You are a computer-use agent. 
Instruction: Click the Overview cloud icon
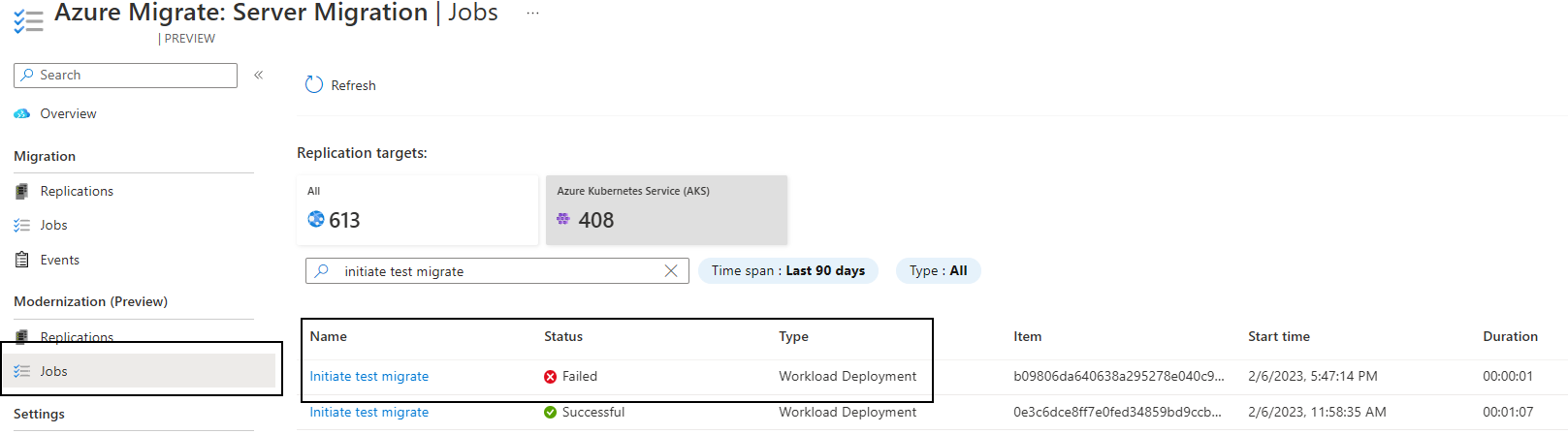[x=22, y=113]
